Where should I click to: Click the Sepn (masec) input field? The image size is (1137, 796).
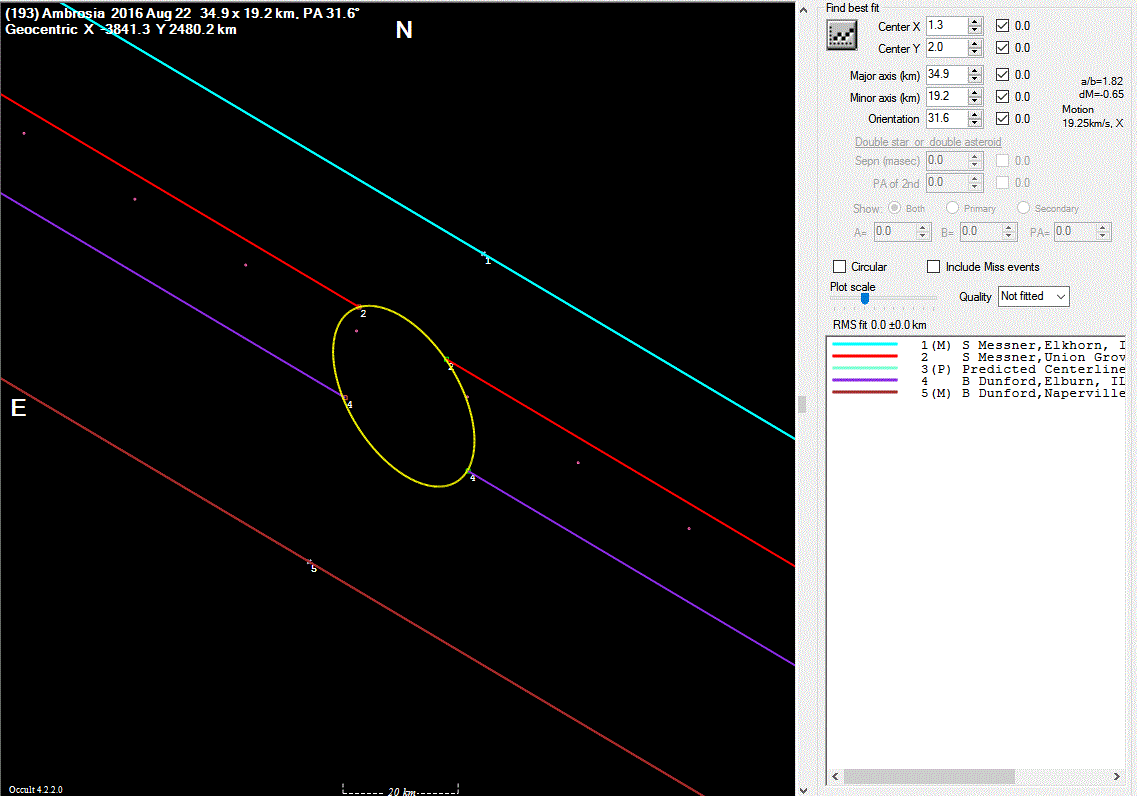pos(947,161)
